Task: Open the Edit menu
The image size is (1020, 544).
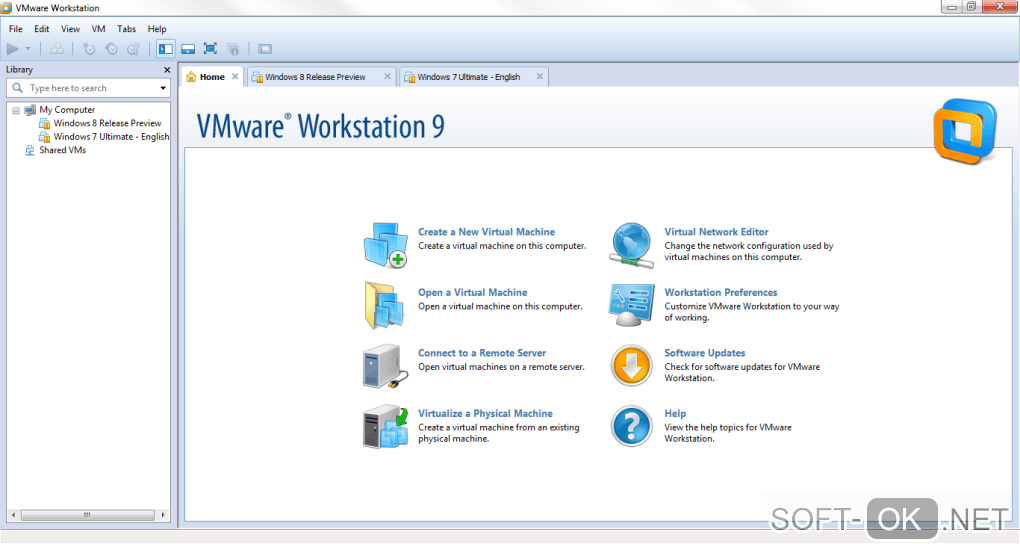Action: (42, 29)
